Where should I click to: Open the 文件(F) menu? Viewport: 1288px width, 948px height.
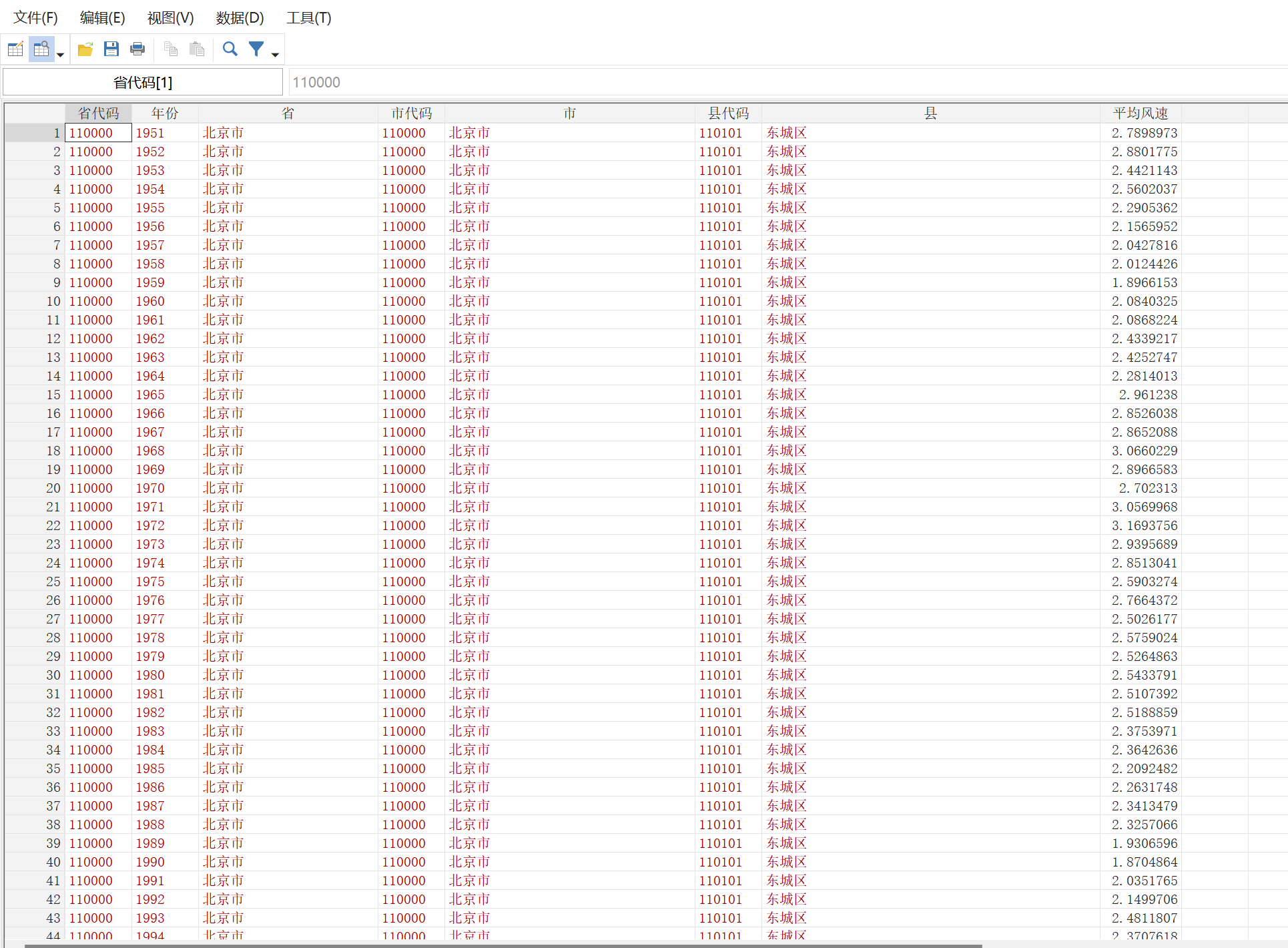point(35,18)
